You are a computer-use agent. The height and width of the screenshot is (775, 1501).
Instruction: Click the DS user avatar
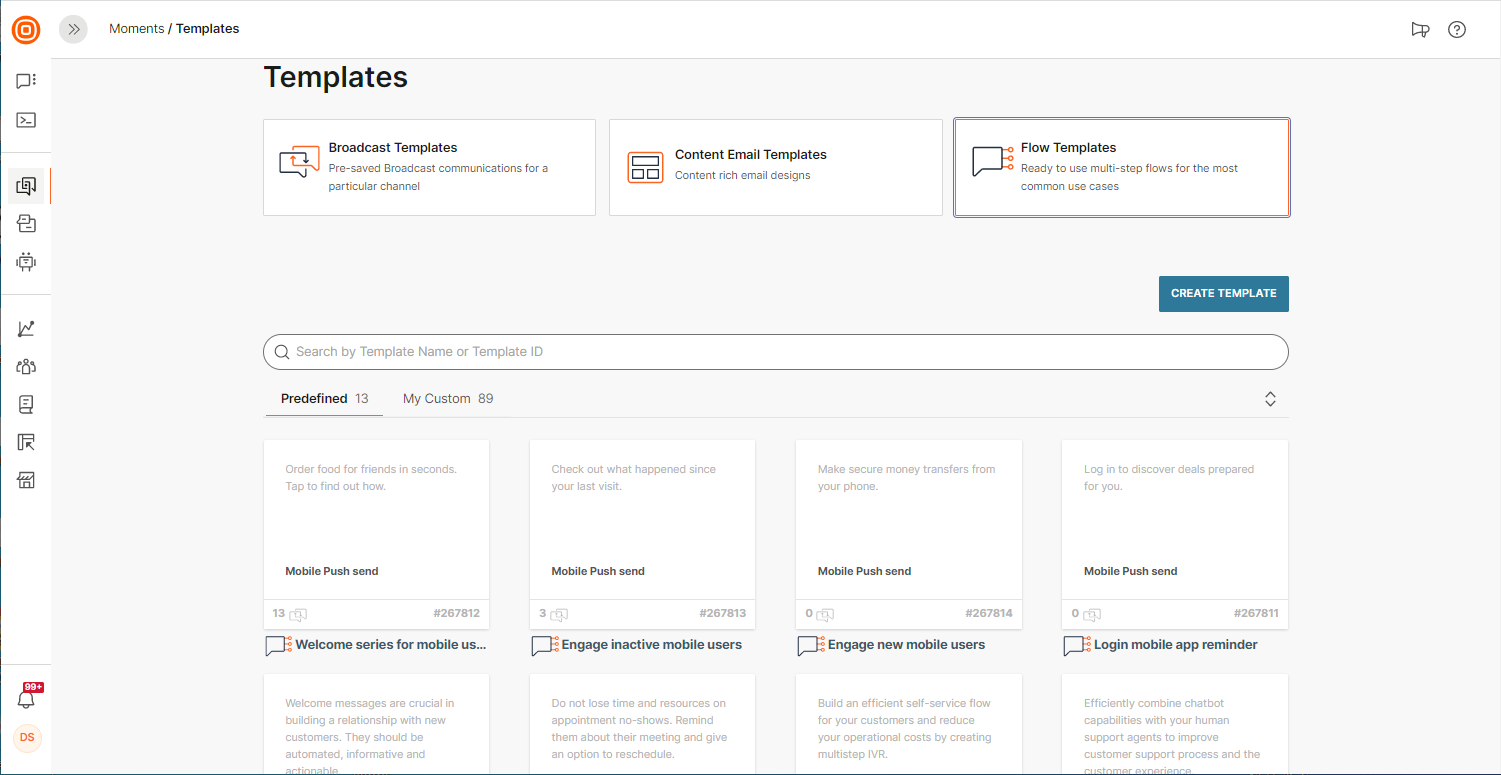27,738
